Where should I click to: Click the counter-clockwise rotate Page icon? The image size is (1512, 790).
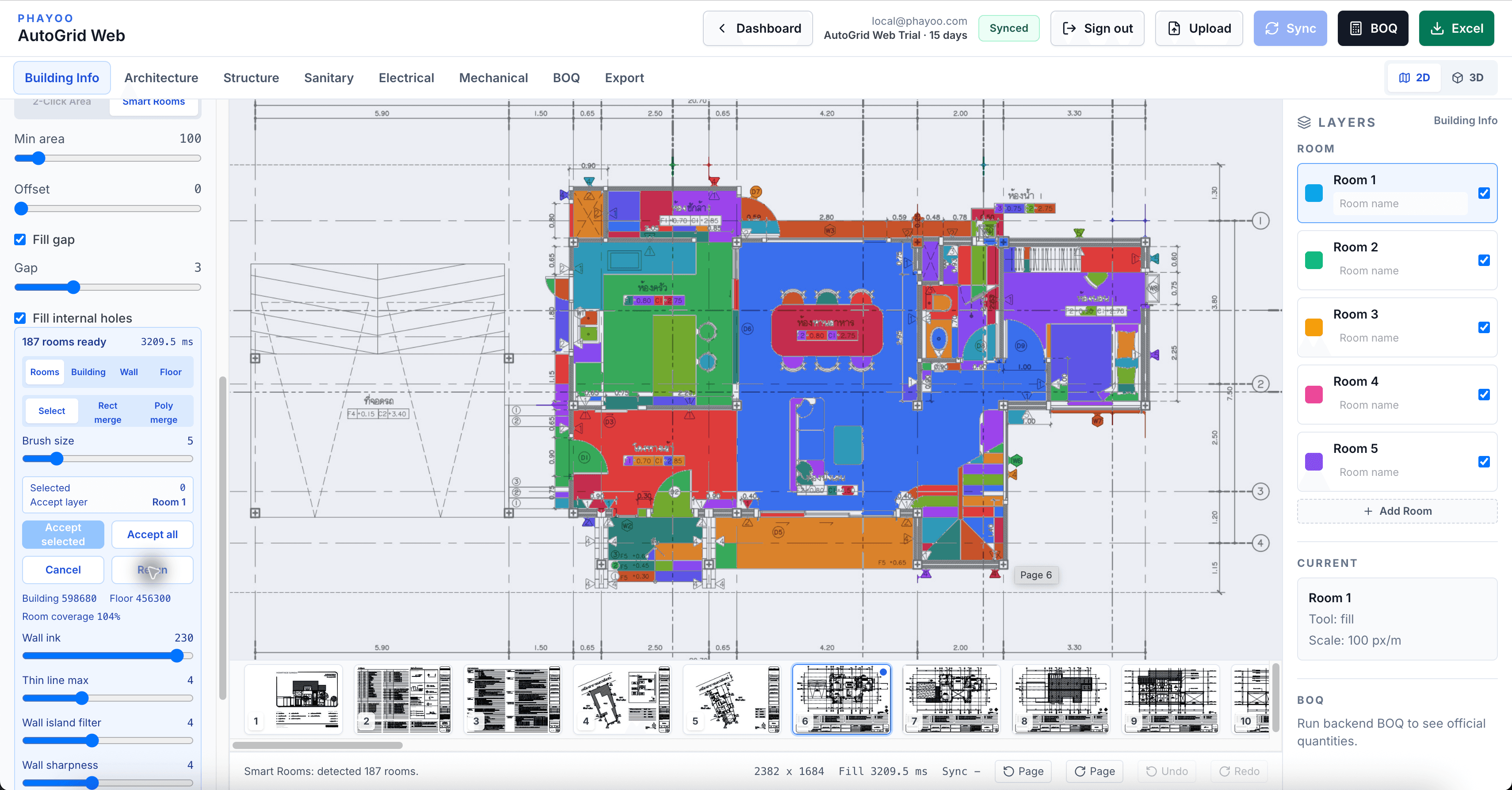click(1008, 771)
